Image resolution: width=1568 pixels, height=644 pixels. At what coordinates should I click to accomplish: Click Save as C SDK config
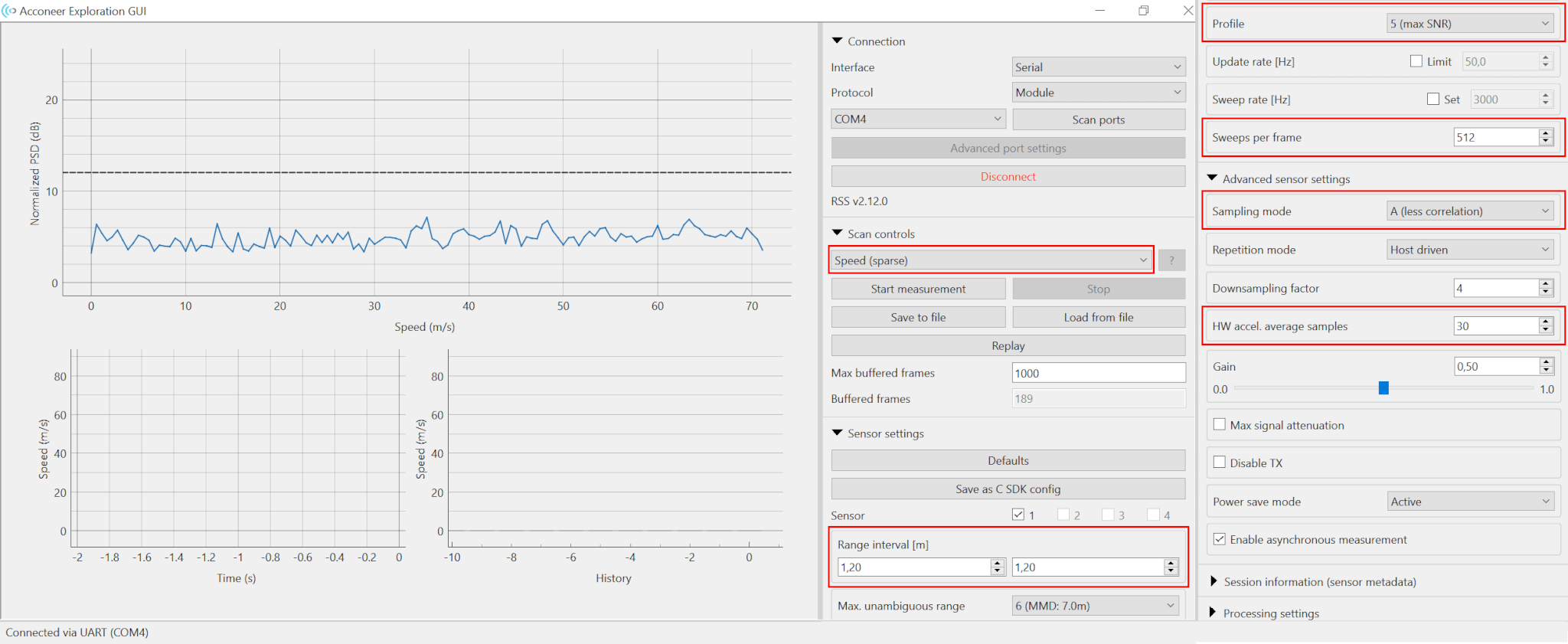pyautogui.click(x=1008, y=489)
